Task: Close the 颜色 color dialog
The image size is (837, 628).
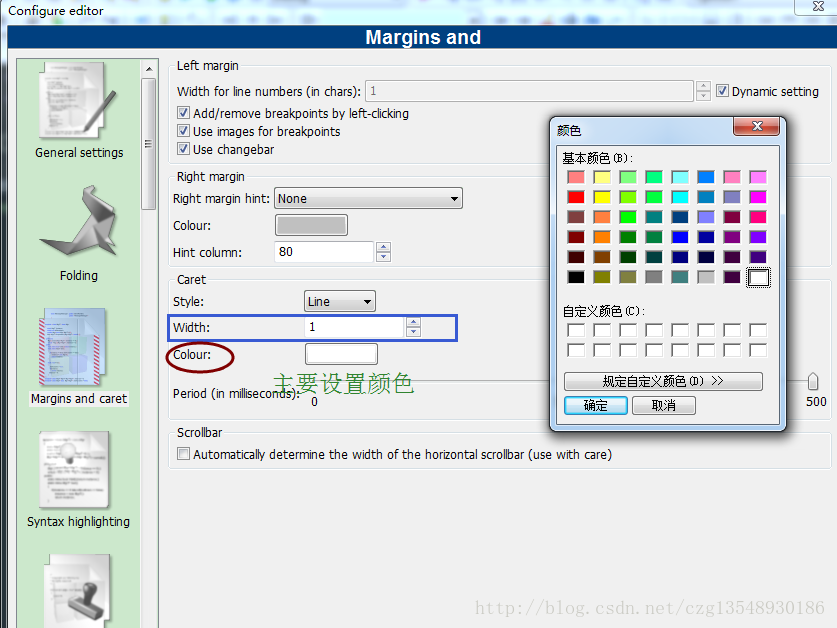Action: (756, 126)
